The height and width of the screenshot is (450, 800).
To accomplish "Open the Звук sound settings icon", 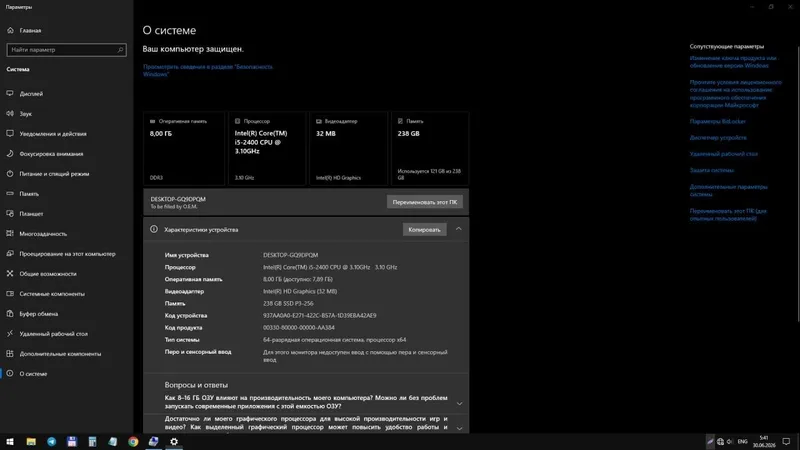I will [10, 113].
